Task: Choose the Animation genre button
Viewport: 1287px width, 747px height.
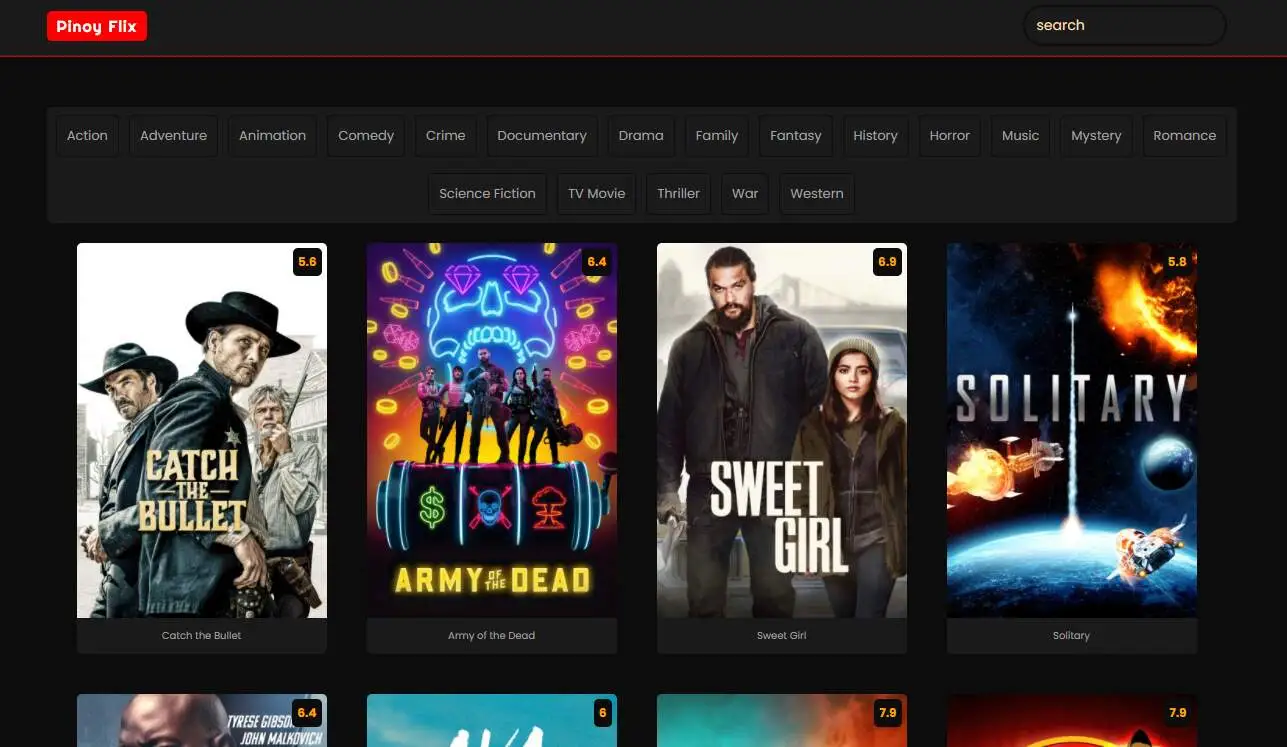Action: (272, 136)
